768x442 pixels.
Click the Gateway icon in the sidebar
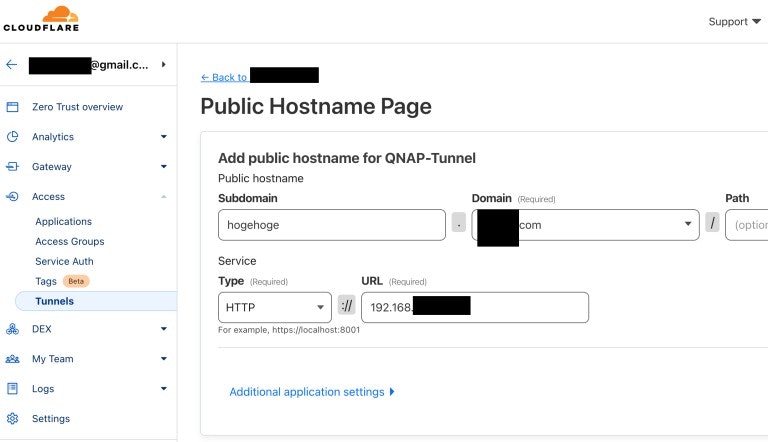12,167
